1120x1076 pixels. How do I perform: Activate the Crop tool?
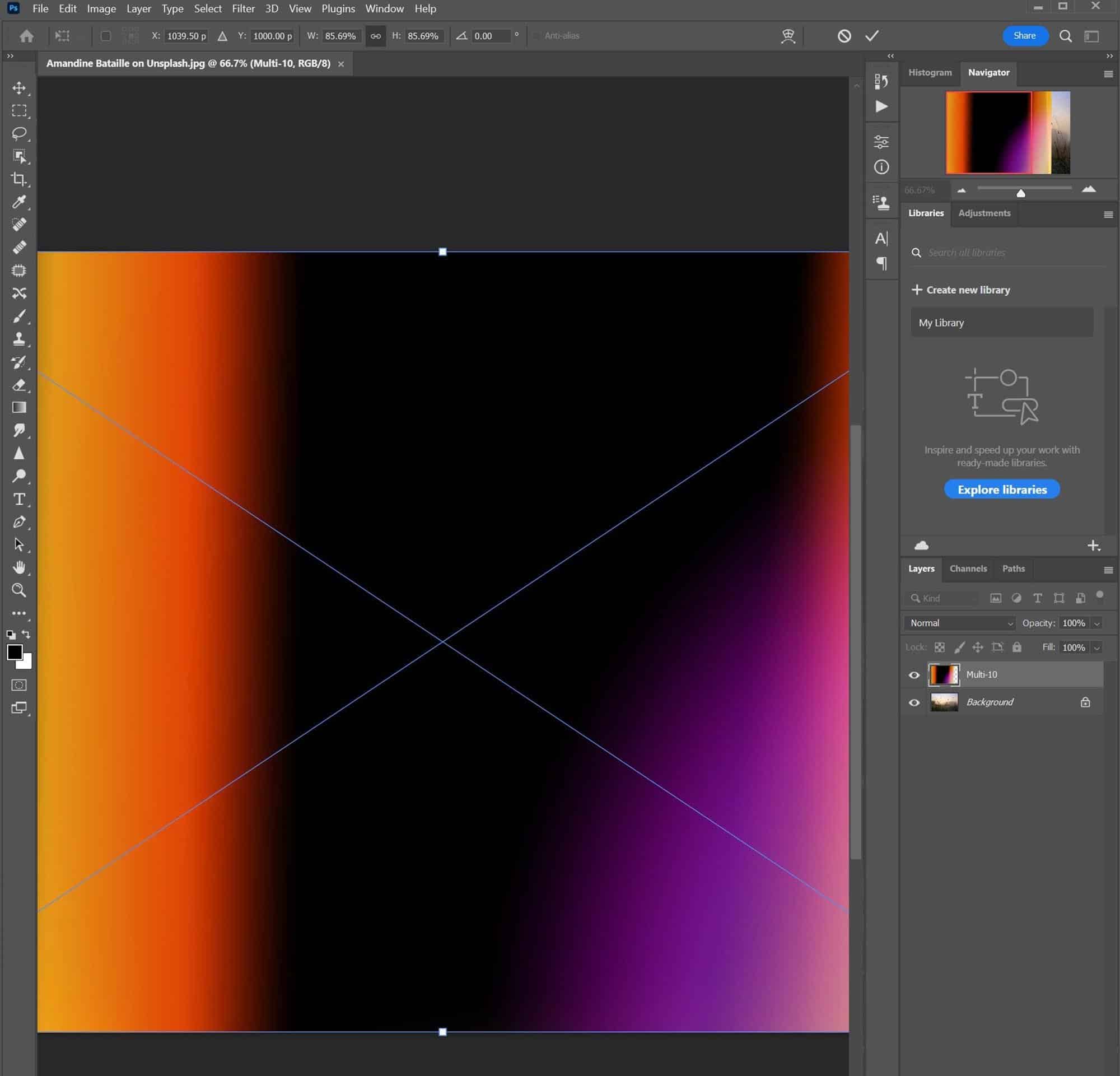(x=20, y=179)
